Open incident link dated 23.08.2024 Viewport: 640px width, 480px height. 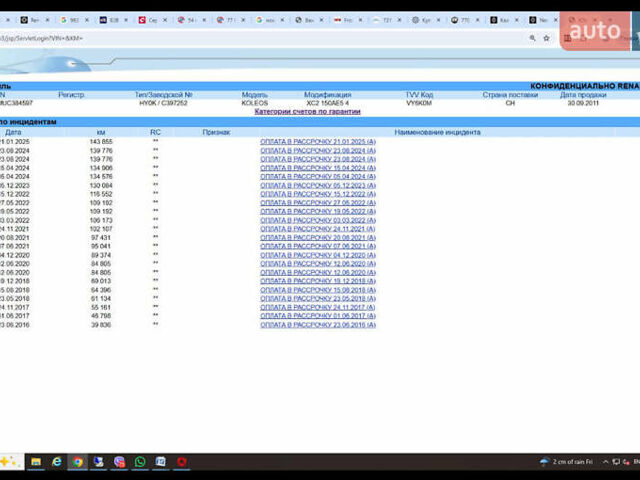point(318,151)
